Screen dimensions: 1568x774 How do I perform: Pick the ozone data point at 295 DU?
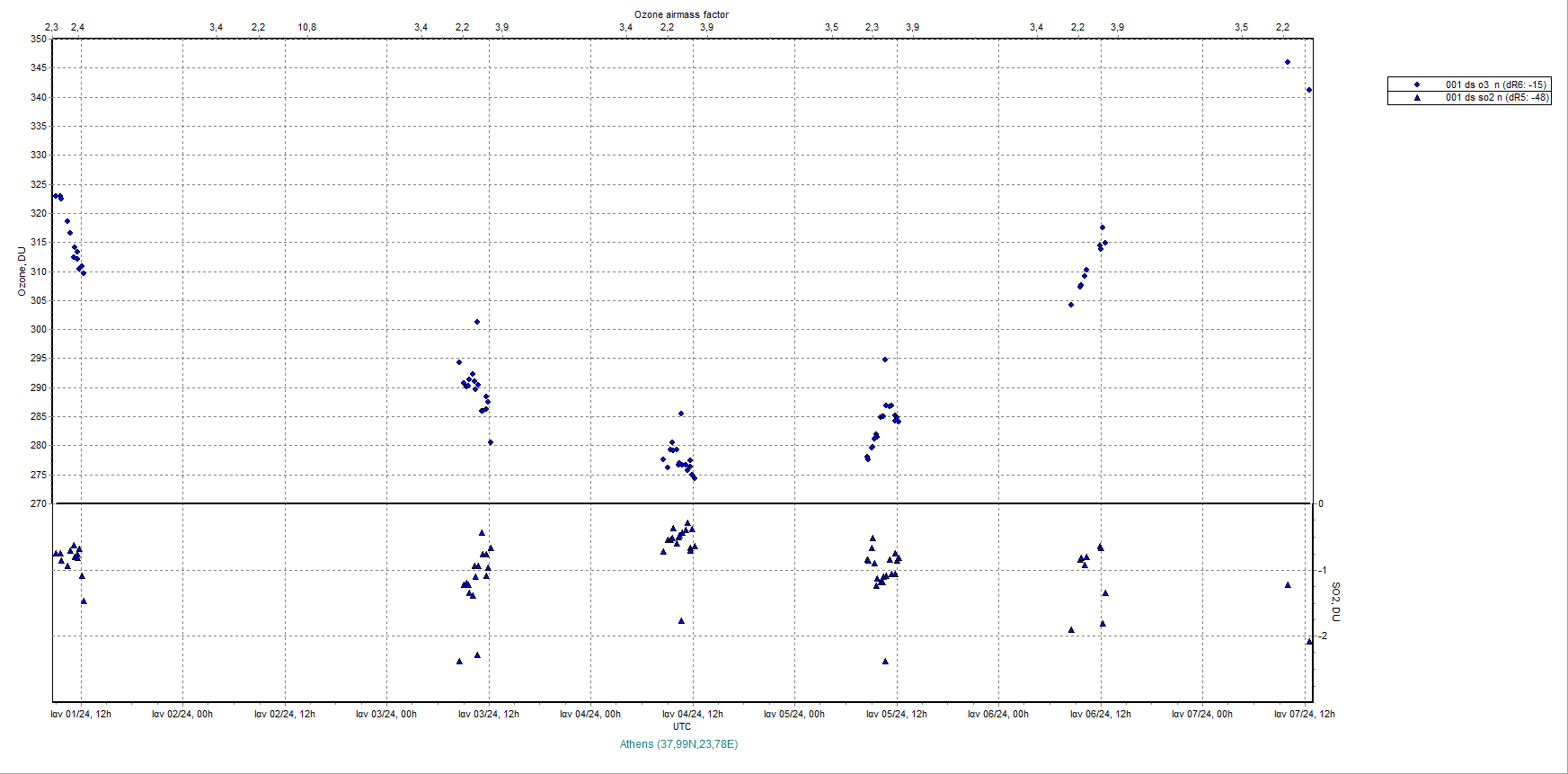click(x=885, y=360)
